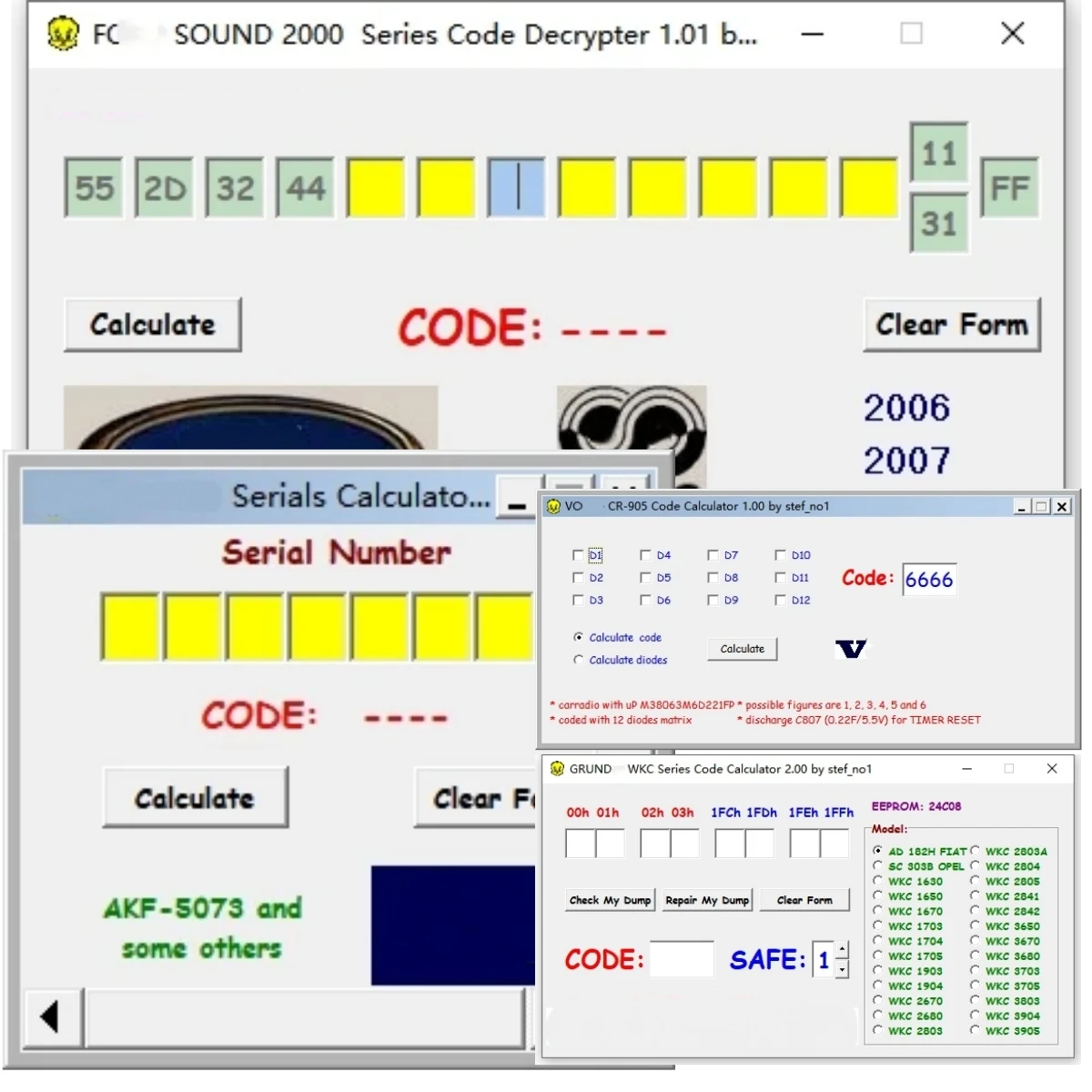This screenshot has width=1092, height=1092.
Task: Select model WKC 1630
Action: tap(877, 881)
